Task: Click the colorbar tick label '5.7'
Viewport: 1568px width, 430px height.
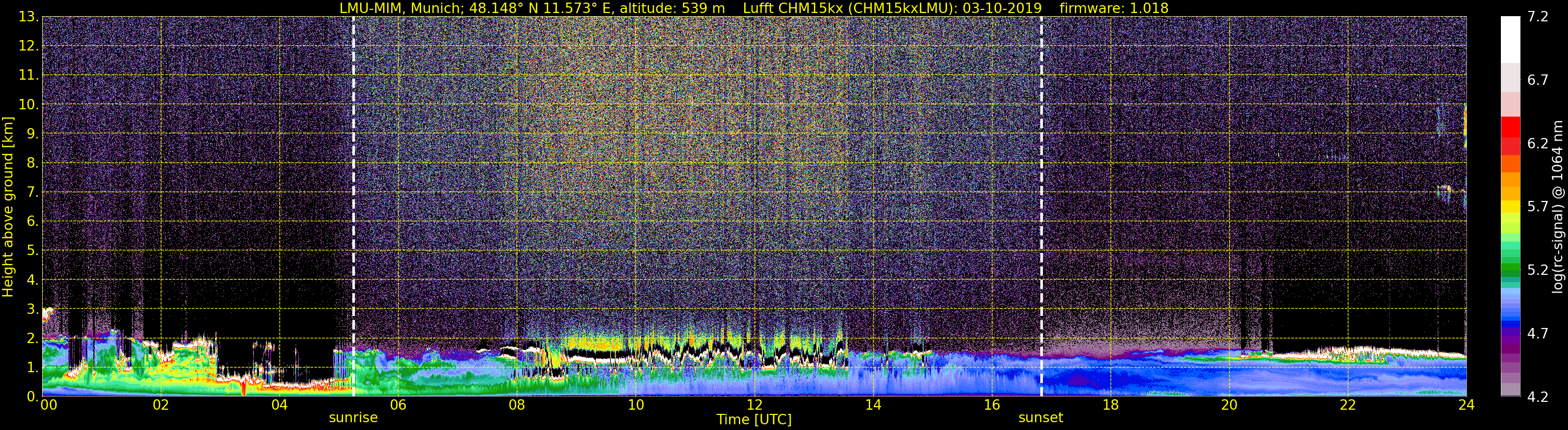Action: (x=1538, y=207)
